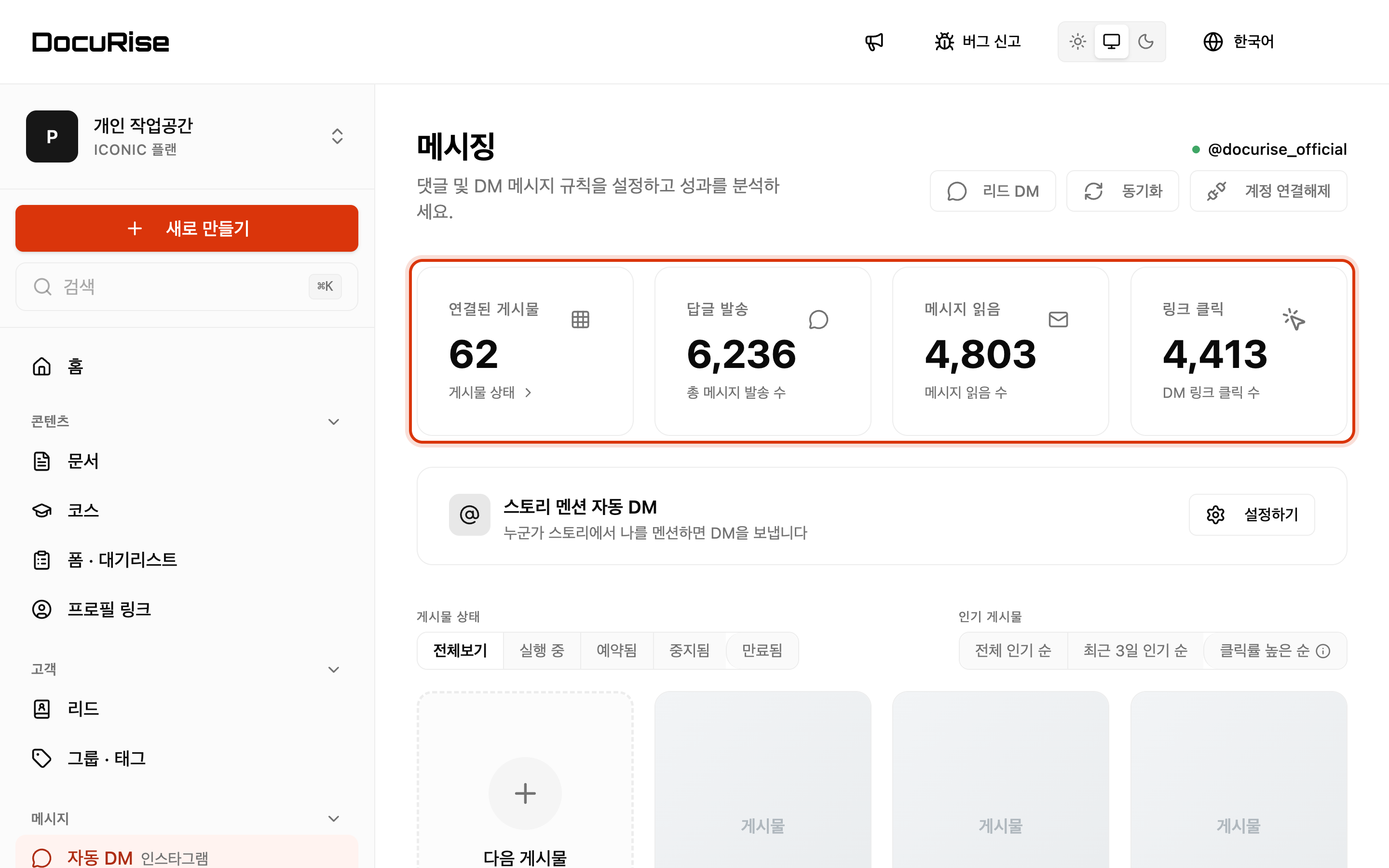The width and height of the screenshot is (1389, 868).
Task: Collapse the 콘텐츠 section
Action: 333,421
